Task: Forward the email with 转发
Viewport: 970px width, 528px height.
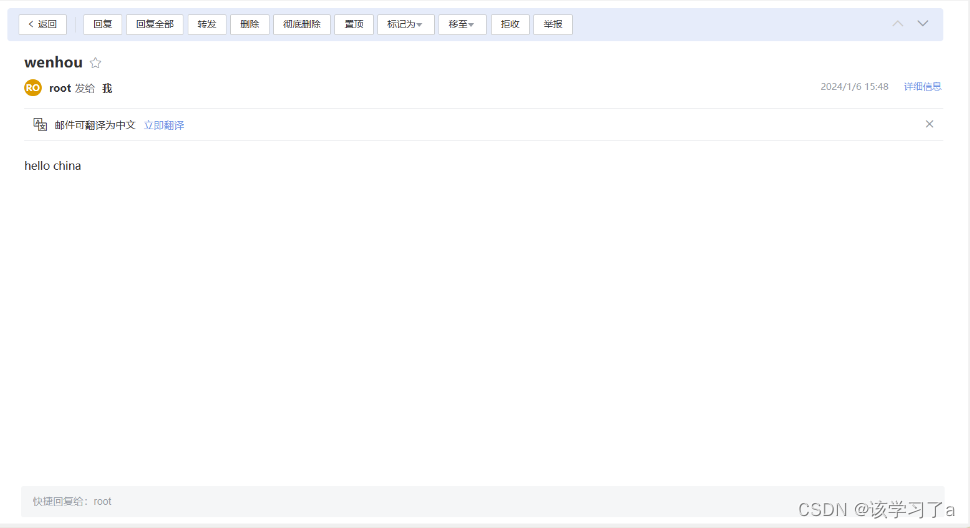Action: 207,24
